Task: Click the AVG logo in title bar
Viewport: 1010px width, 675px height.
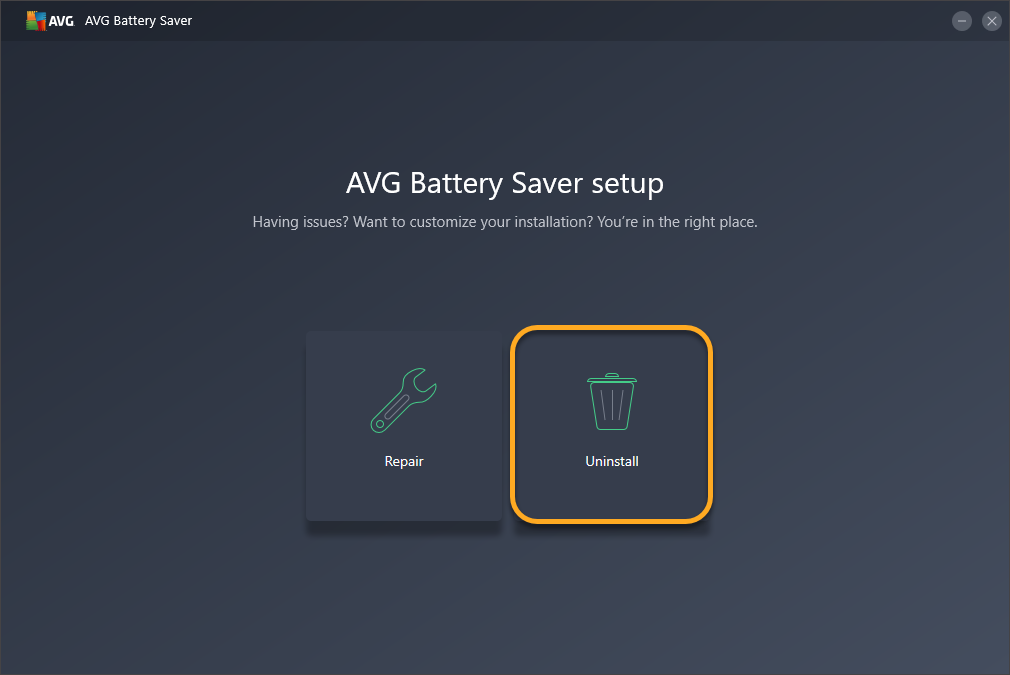Action: click(50, 21)
